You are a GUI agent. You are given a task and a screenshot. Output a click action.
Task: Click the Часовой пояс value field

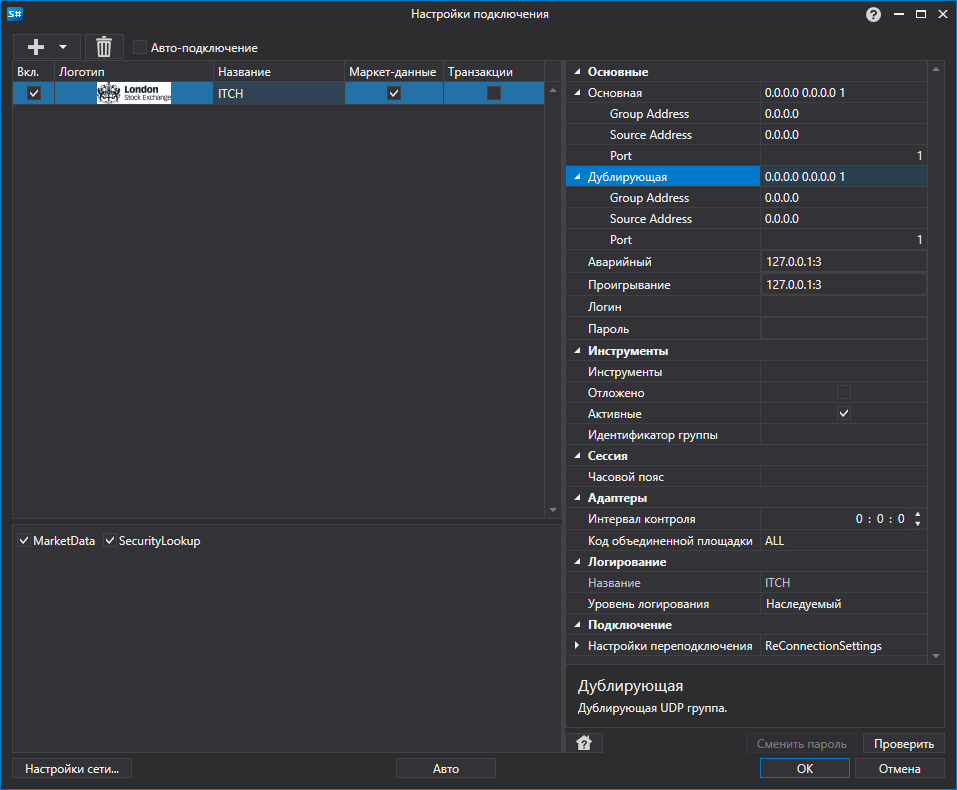pyautogui.click(x=843, y=477)
